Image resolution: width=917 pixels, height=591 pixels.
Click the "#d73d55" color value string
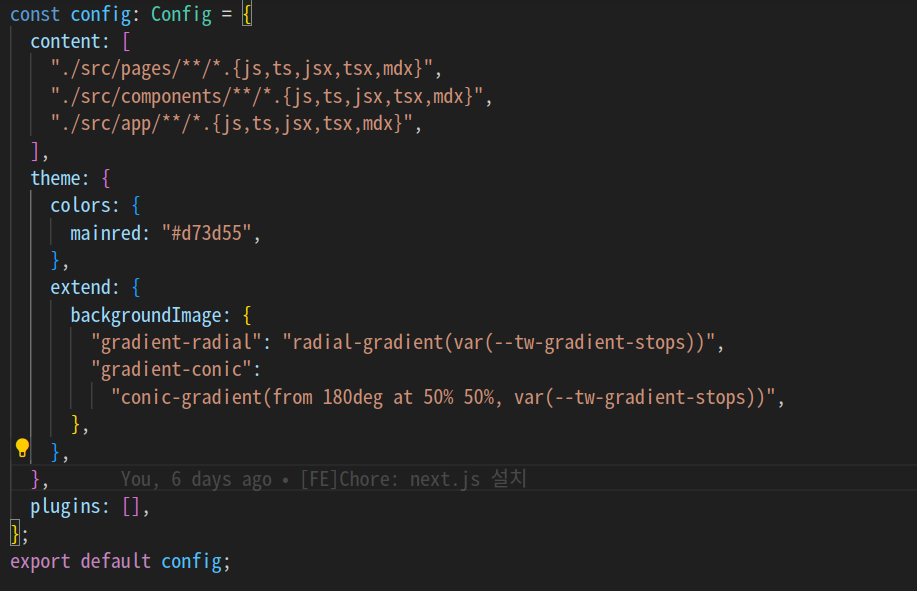(206, 233)
